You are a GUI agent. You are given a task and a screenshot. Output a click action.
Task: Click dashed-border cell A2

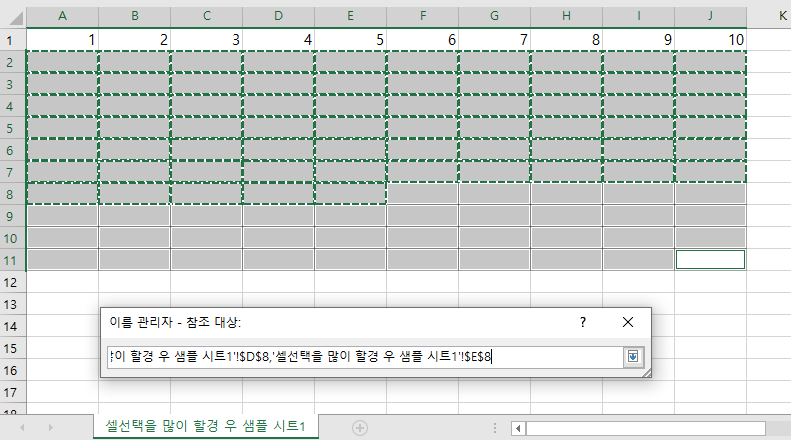tap(63, 62)
